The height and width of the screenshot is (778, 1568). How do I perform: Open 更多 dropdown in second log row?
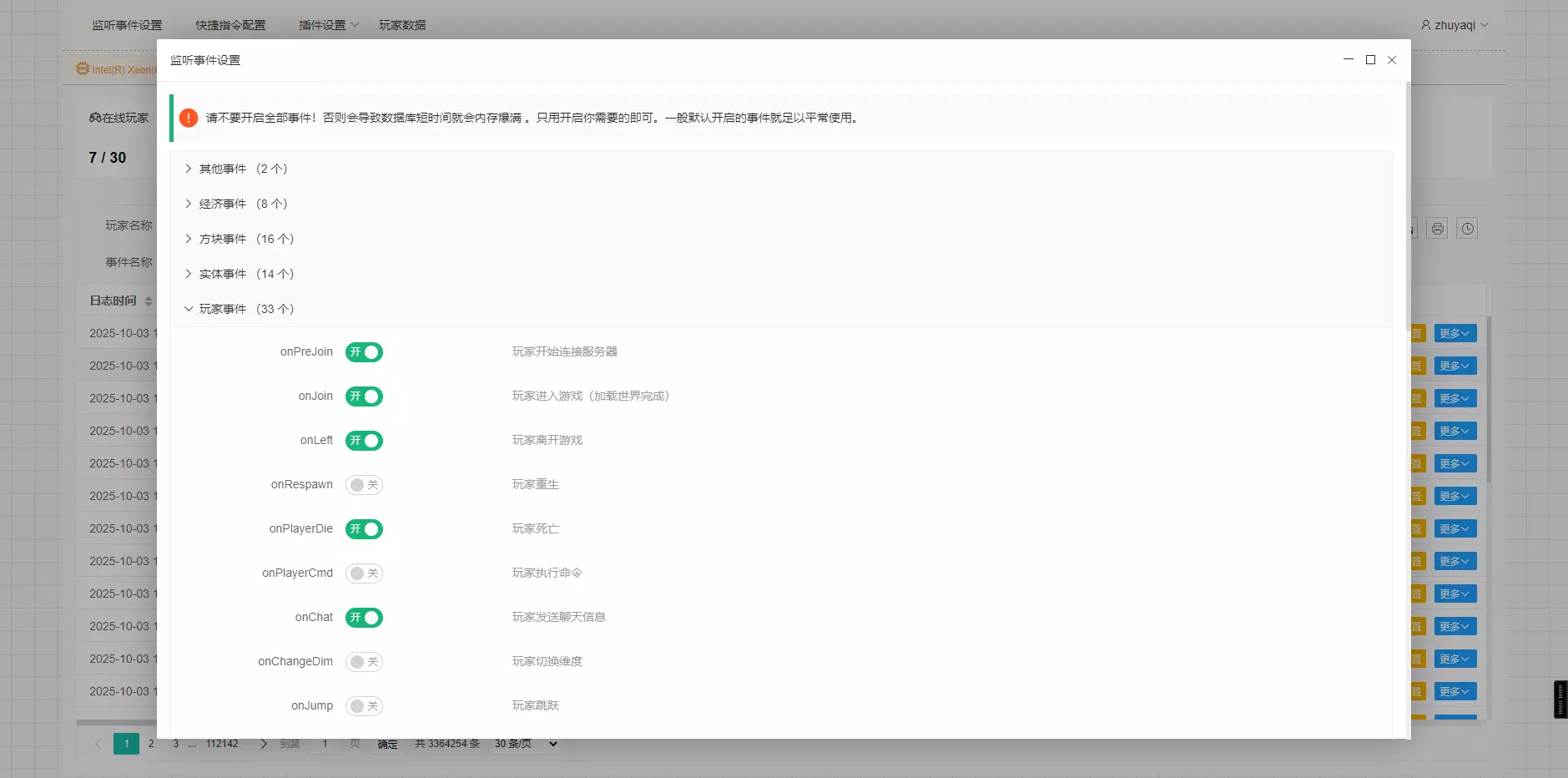pyautogui.click(x=1455, y=366)
